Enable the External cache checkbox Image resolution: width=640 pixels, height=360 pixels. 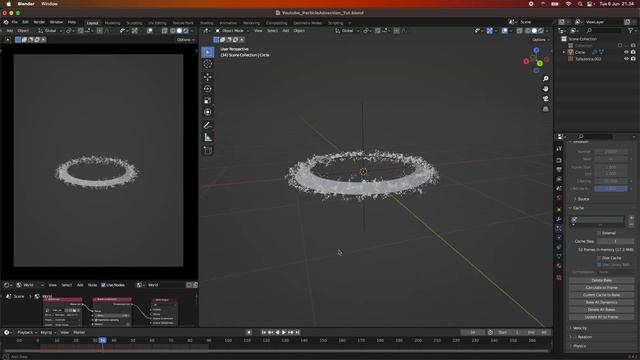point(599,233)
